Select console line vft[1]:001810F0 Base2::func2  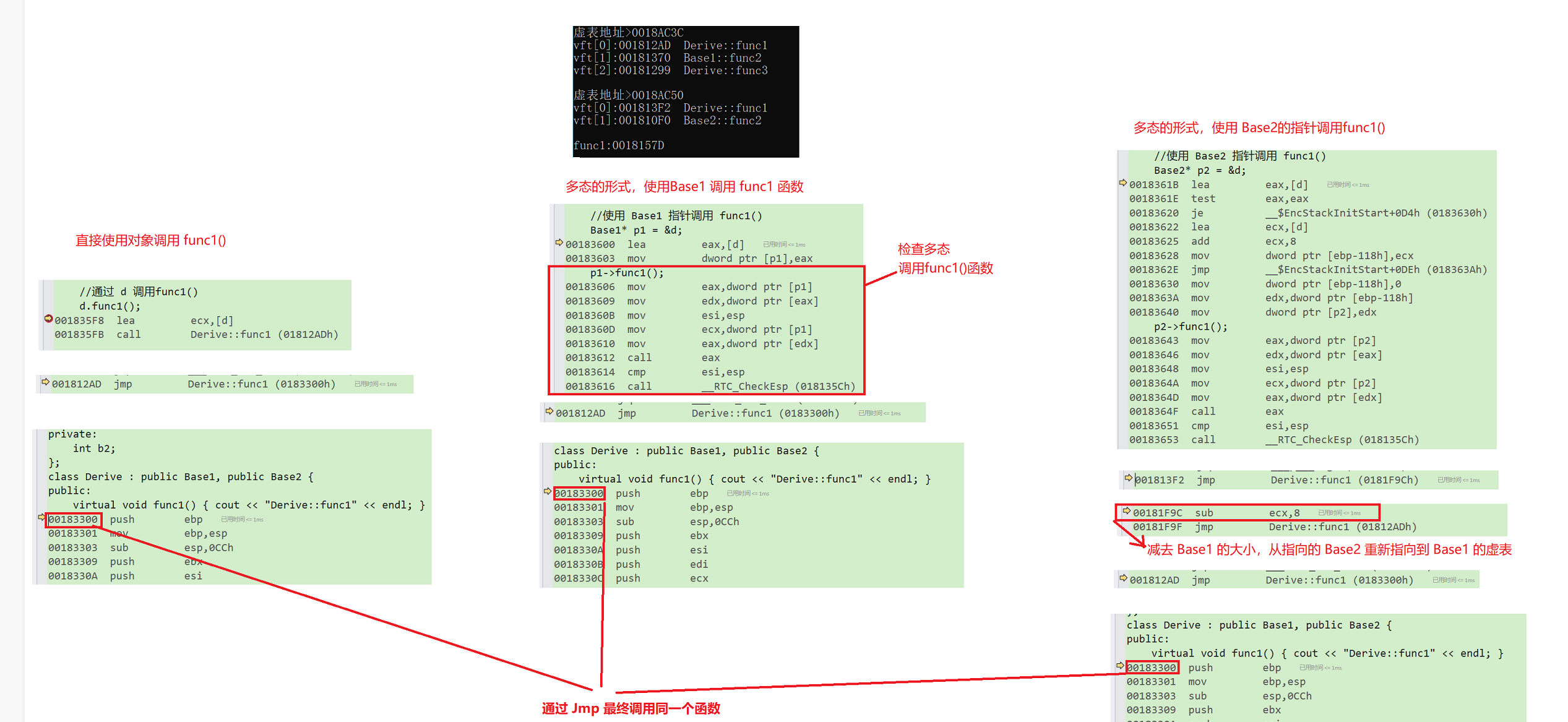667,121
